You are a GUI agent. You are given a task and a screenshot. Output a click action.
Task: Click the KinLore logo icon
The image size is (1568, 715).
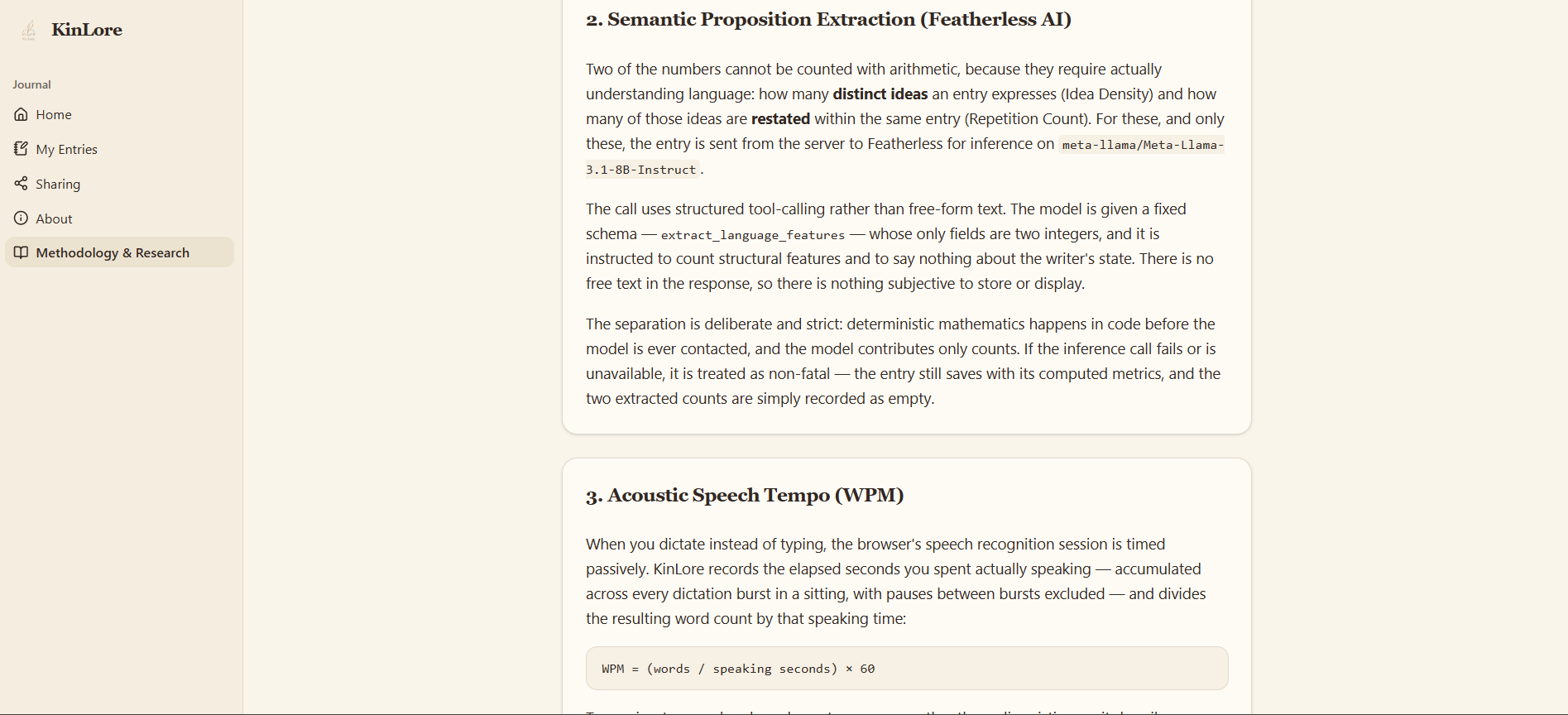29,31
